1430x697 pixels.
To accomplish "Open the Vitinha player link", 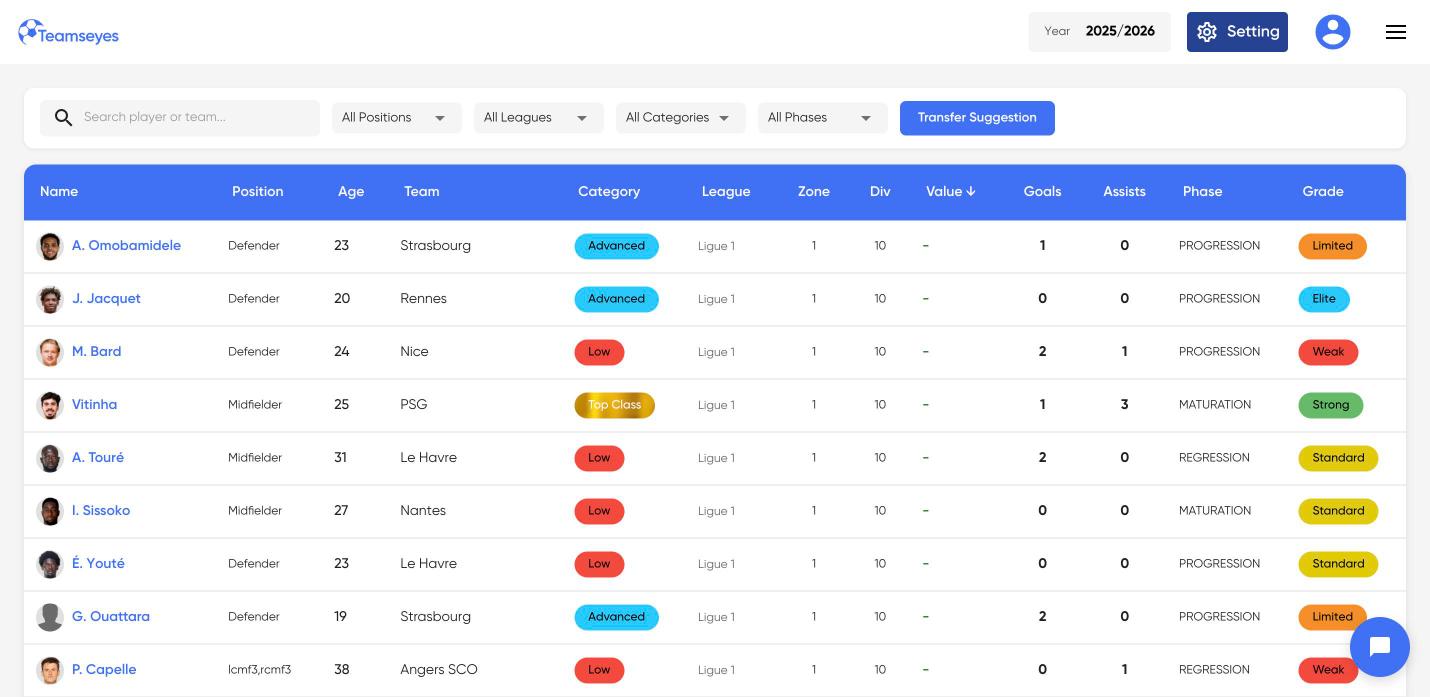I will point(94,405).
